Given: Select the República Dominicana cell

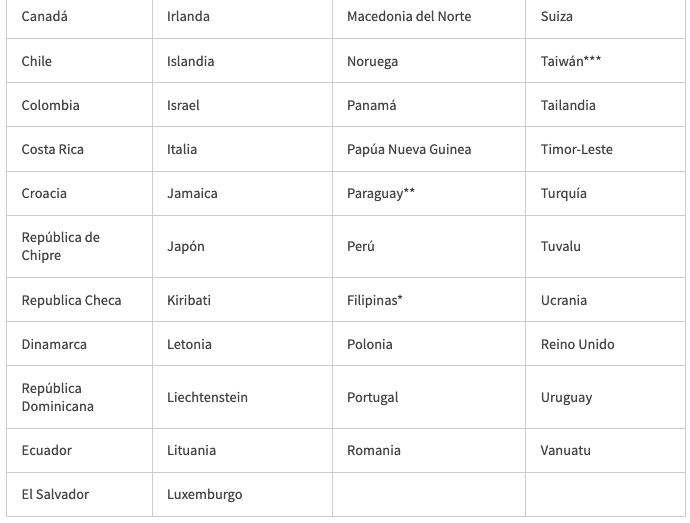Looking at the screenshot, I should (58, 397).
